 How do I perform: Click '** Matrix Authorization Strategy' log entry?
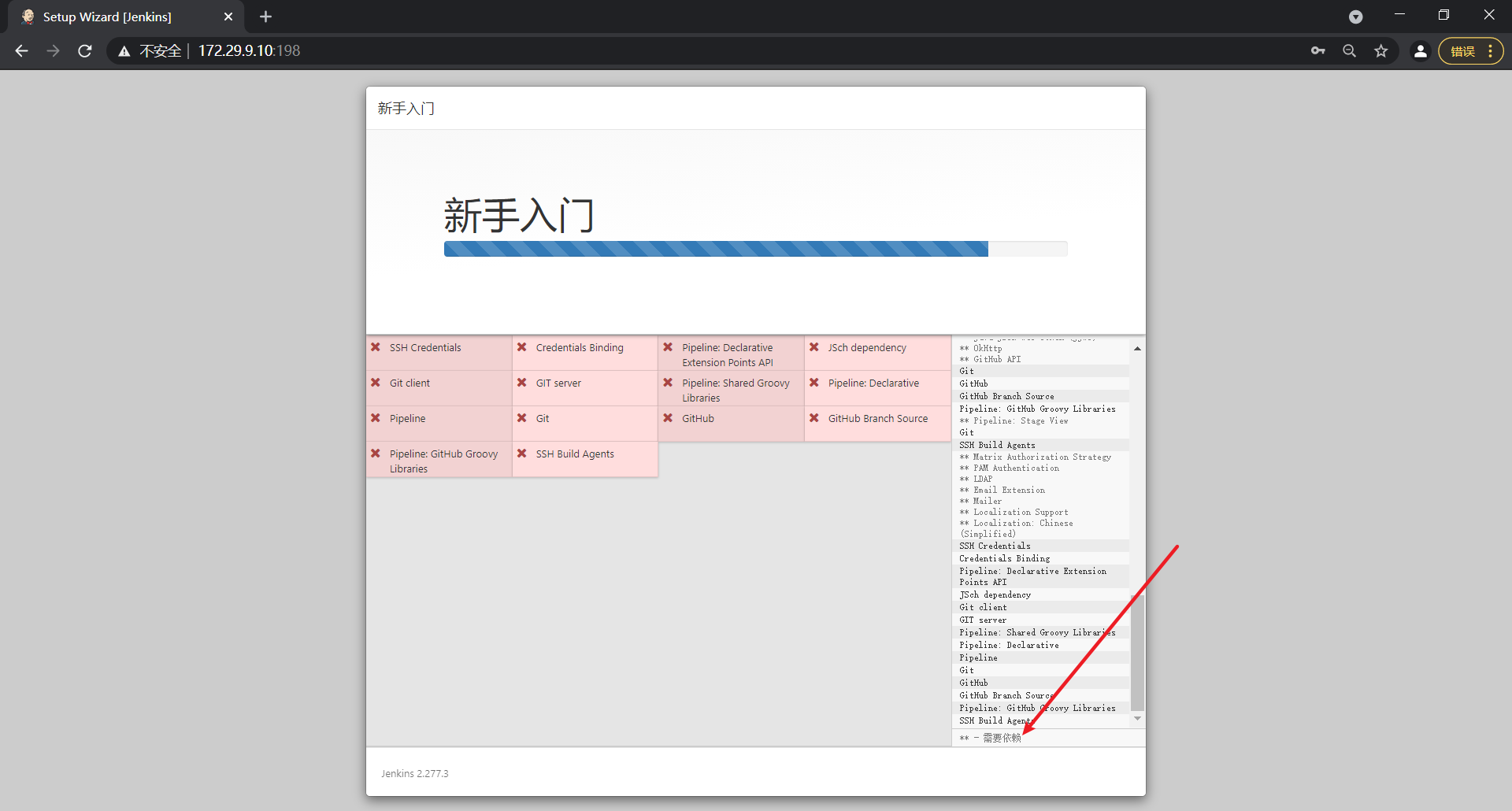1035,457
